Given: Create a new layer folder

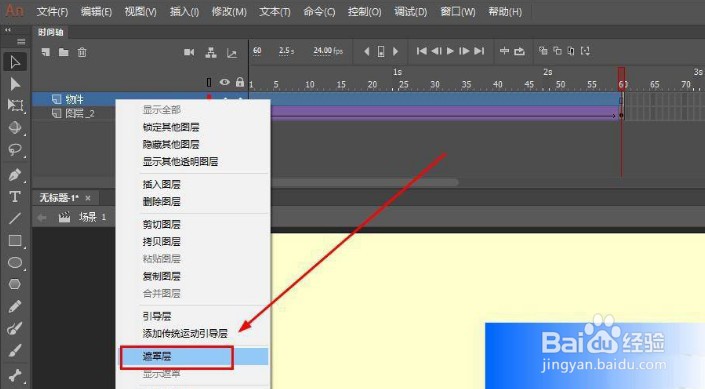Looking at the screenshot, I should [64, 52].
